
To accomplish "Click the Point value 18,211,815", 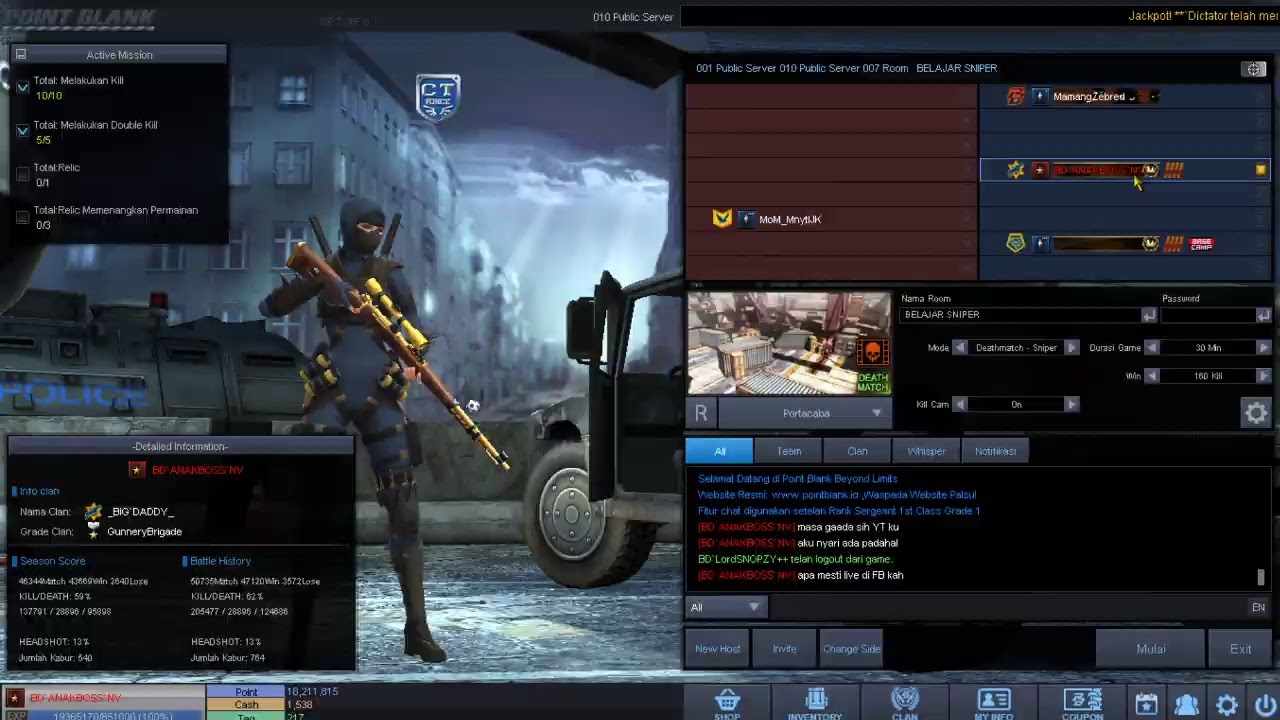I will (312, 692).
